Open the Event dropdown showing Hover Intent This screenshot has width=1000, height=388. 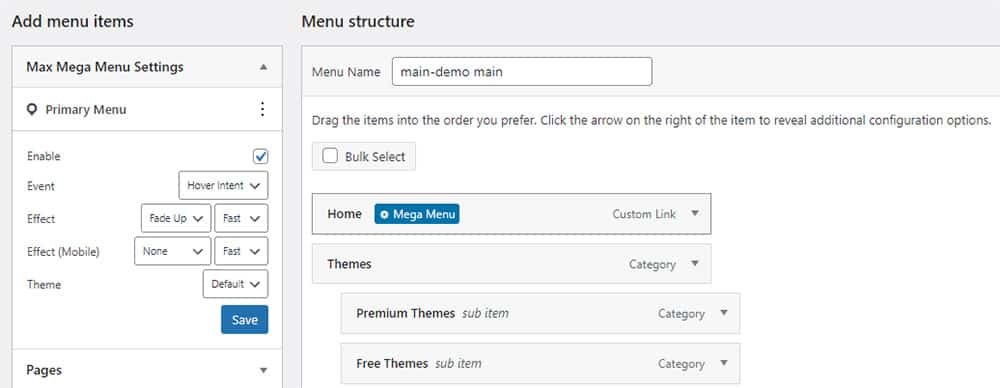tap(223, 186)
